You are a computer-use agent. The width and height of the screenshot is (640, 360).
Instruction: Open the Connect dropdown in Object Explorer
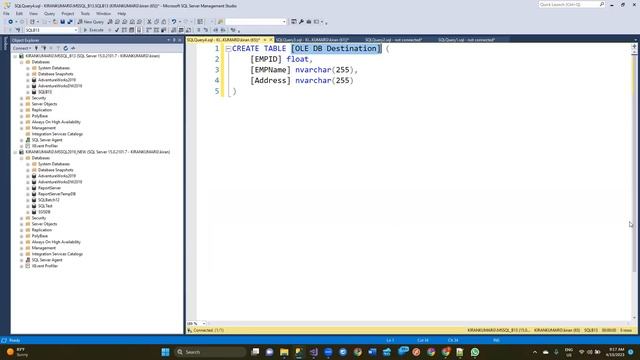tap(22, 48)
